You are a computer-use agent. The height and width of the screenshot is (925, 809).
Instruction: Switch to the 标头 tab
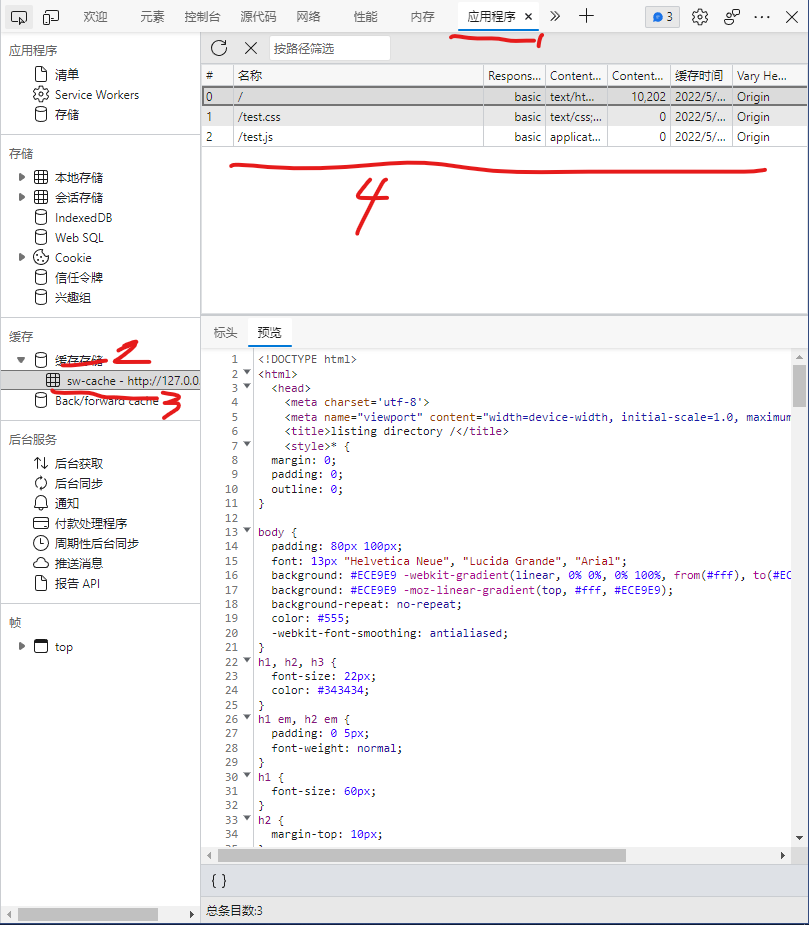(225, 333)
